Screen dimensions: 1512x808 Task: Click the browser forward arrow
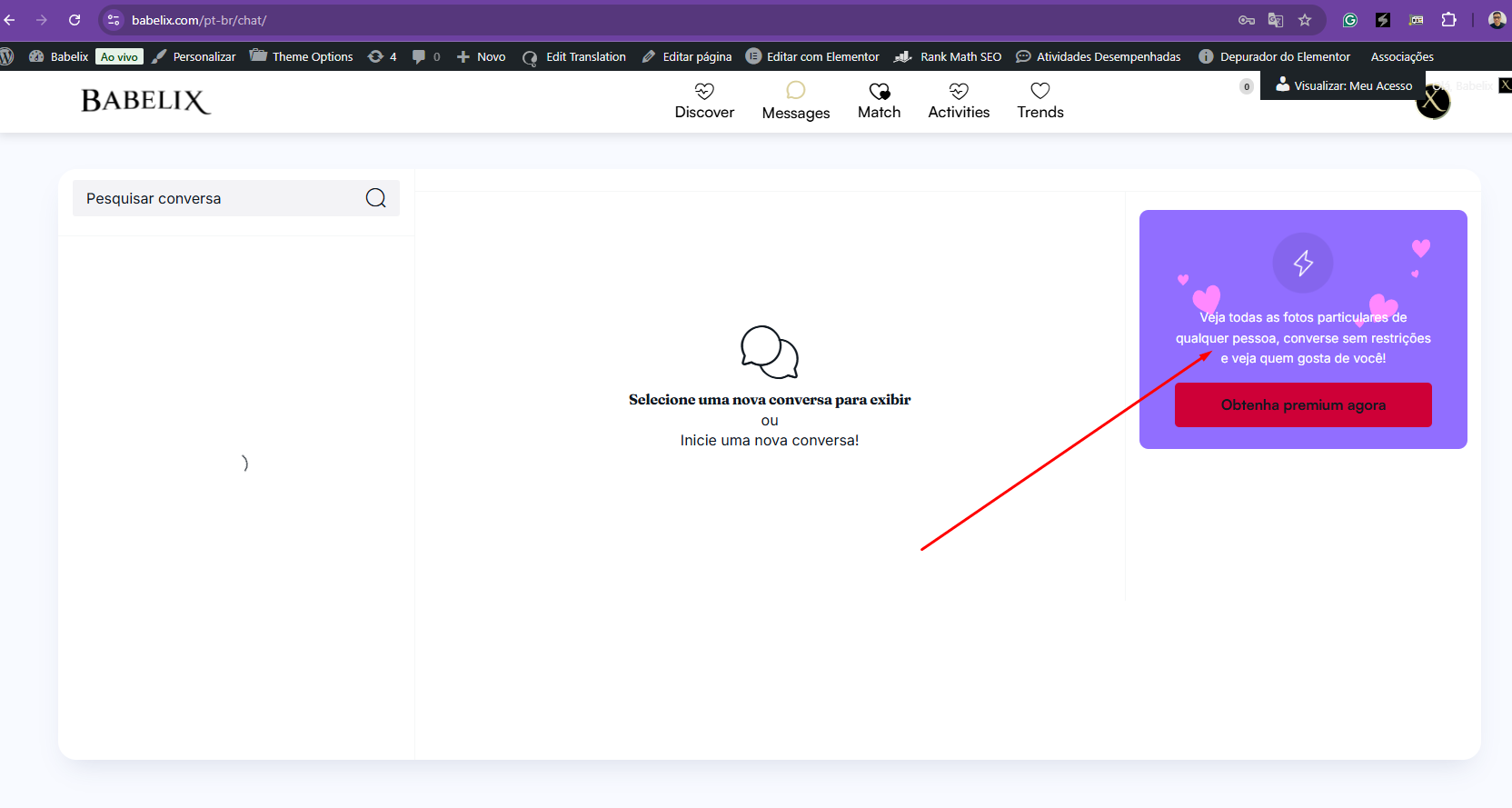coord(42,20)
